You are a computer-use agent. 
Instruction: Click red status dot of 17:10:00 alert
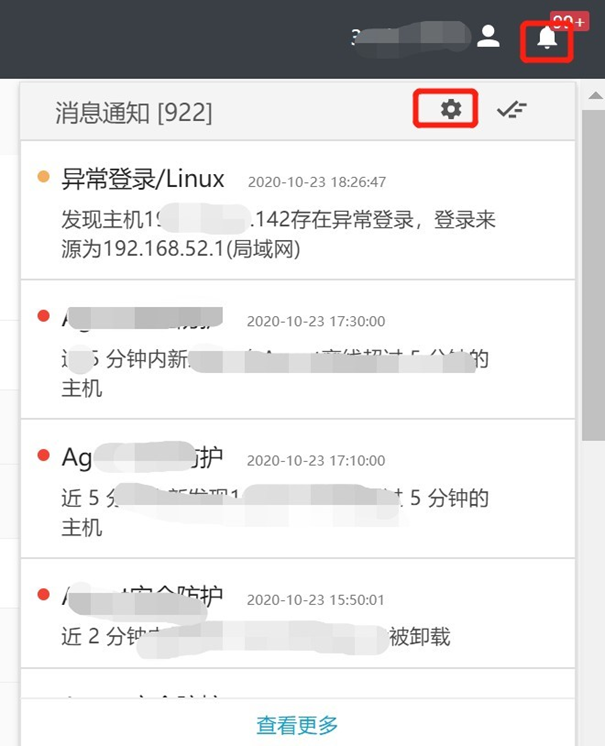pyautogui.click(x=43, y=455)
